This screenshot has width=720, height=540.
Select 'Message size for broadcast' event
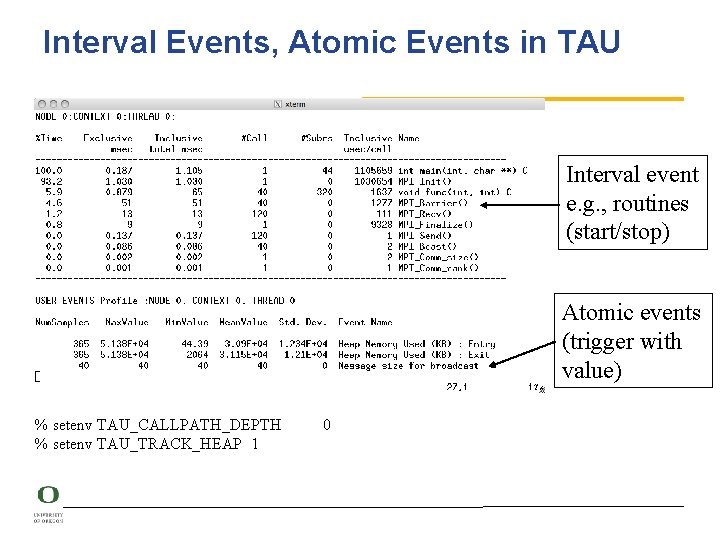pos(408,366)
